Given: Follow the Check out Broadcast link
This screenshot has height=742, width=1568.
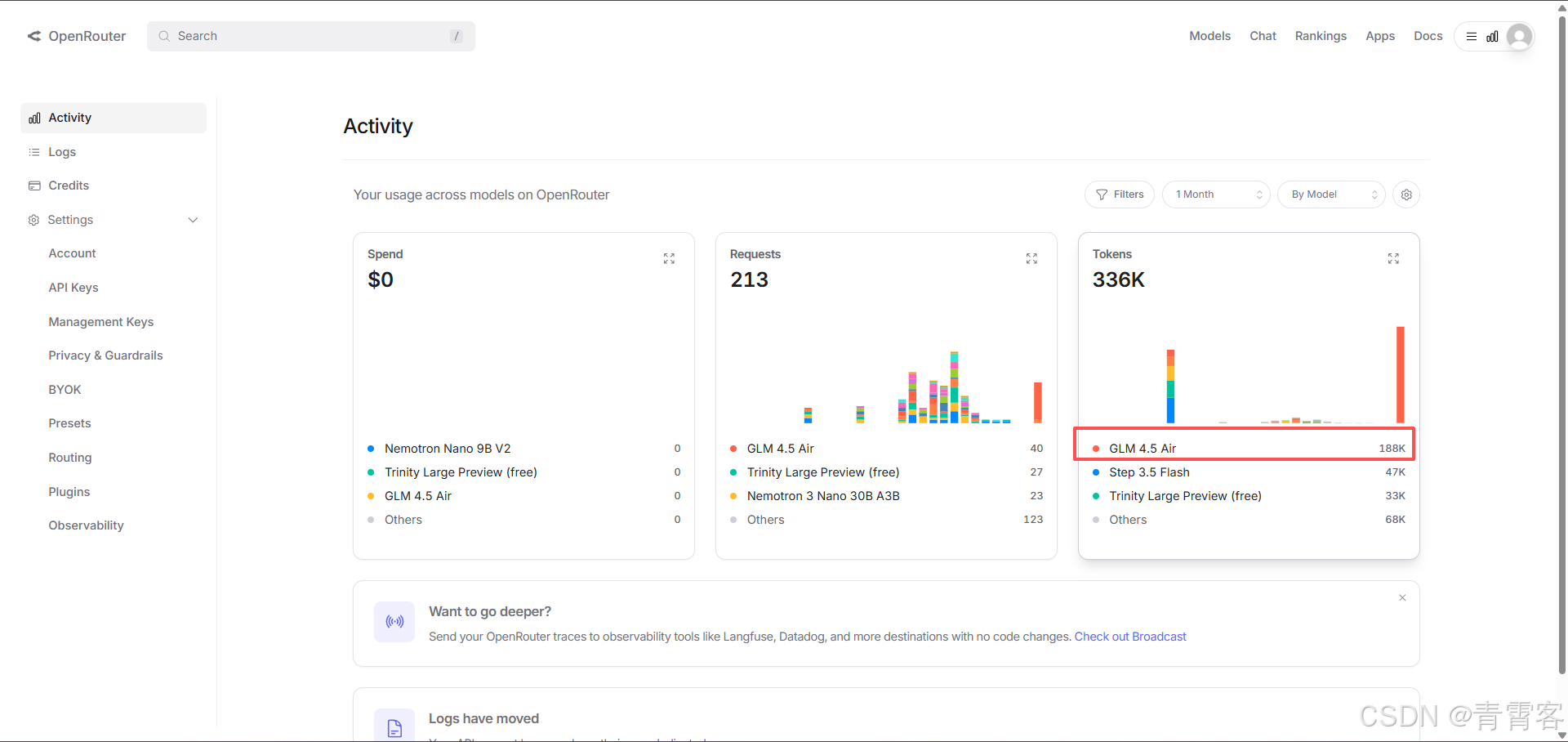Looking at the screenshot, I should pos(1130,637).
